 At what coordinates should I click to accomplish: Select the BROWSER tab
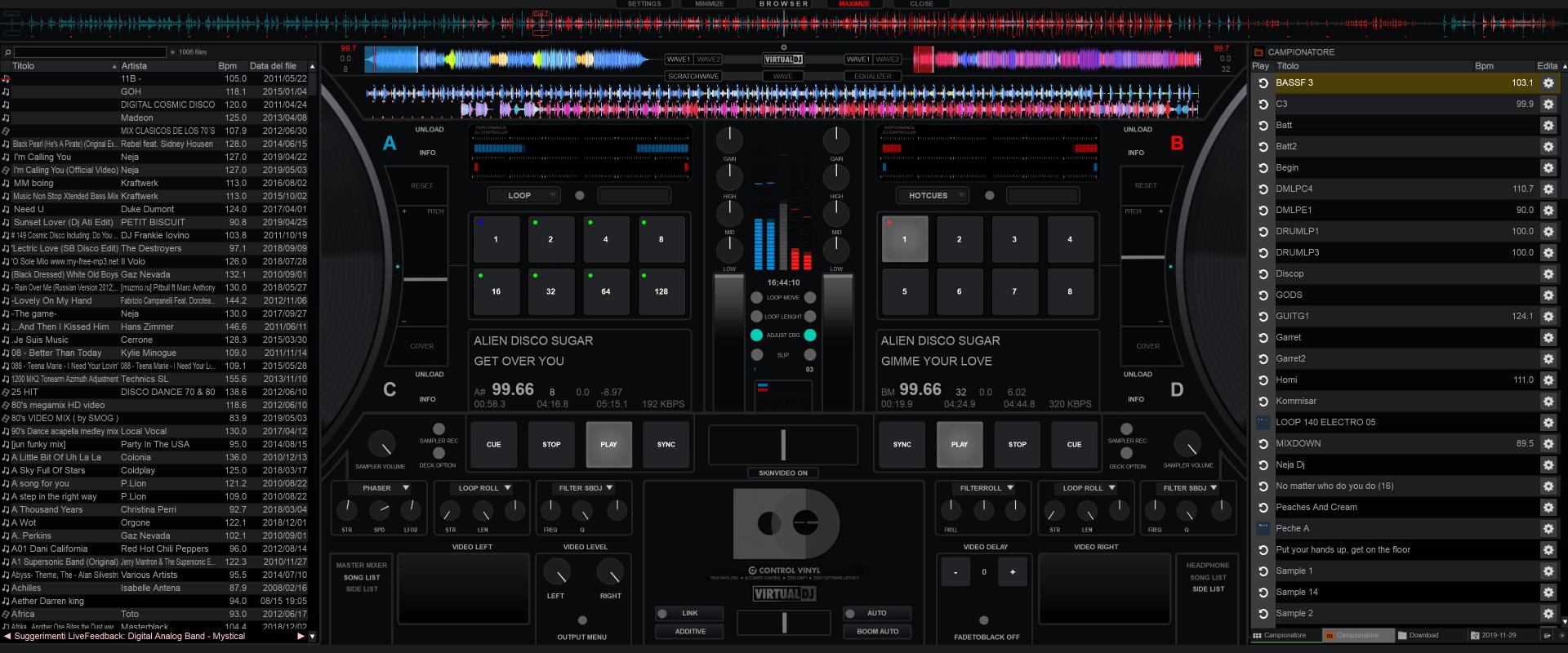tap(783, 4)
